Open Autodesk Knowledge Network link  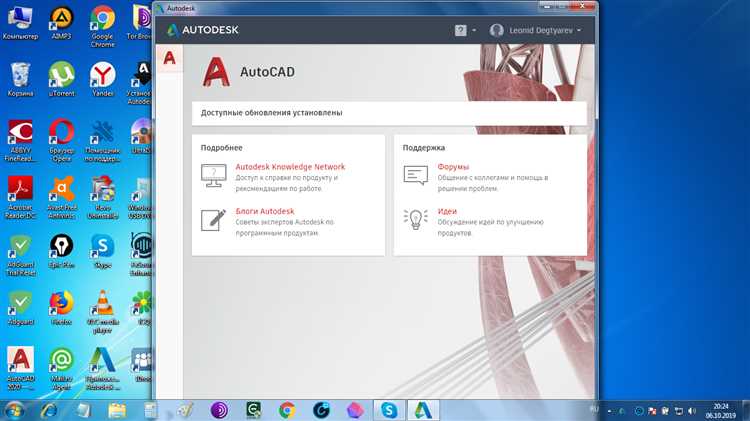coord(290,166)
